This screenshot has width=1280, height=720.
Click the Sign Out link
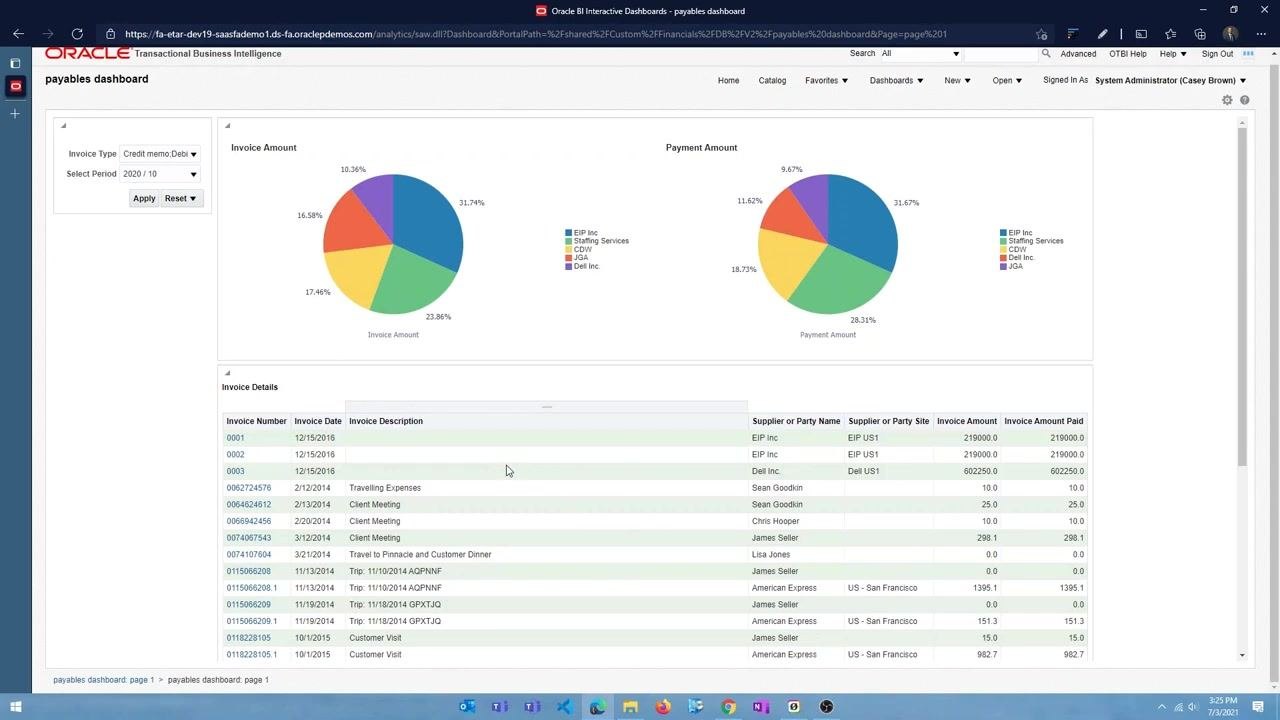click(1217, 54)
